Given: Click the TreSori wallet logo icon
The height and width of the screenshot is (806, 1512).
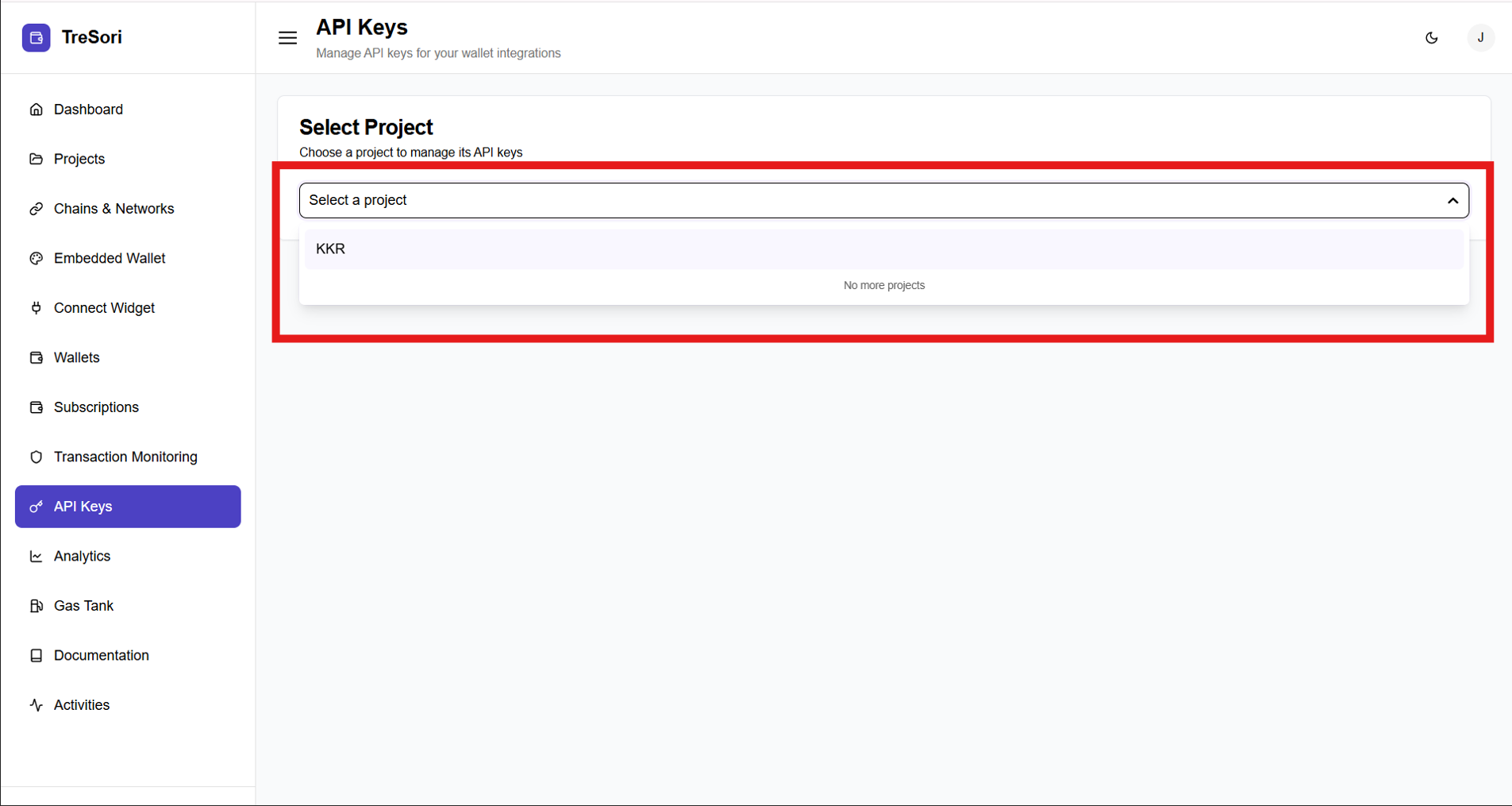Looking at the screenshot, I should [36, 37].
